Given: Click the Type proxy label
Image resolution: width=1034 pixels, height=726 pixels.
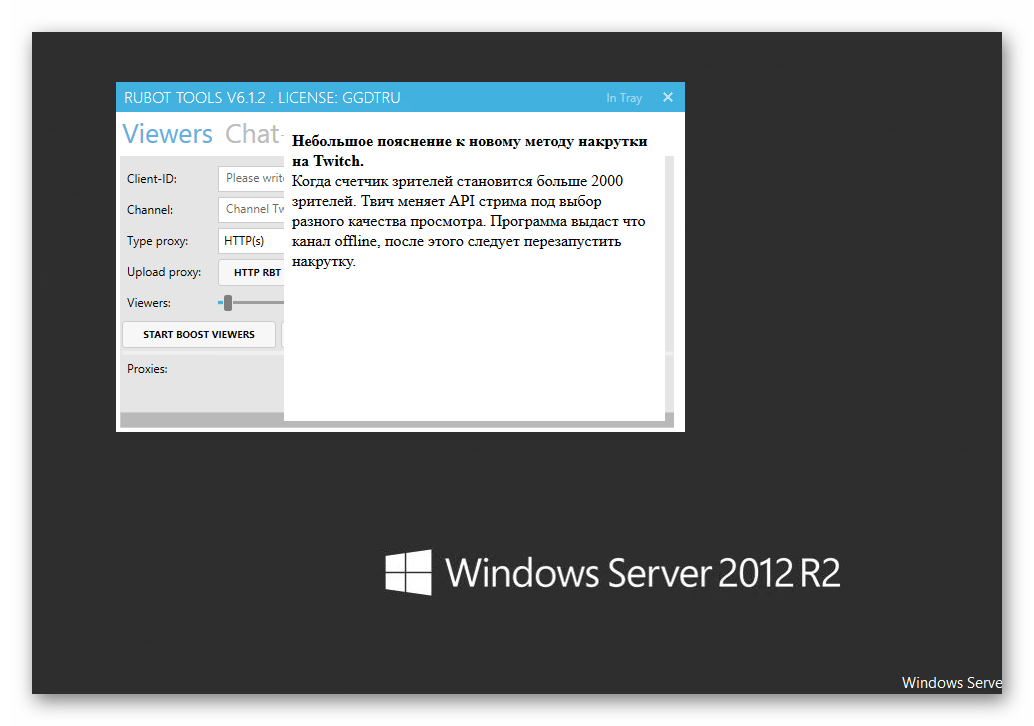Looking at the screenshot, I should tap(157, 241).
